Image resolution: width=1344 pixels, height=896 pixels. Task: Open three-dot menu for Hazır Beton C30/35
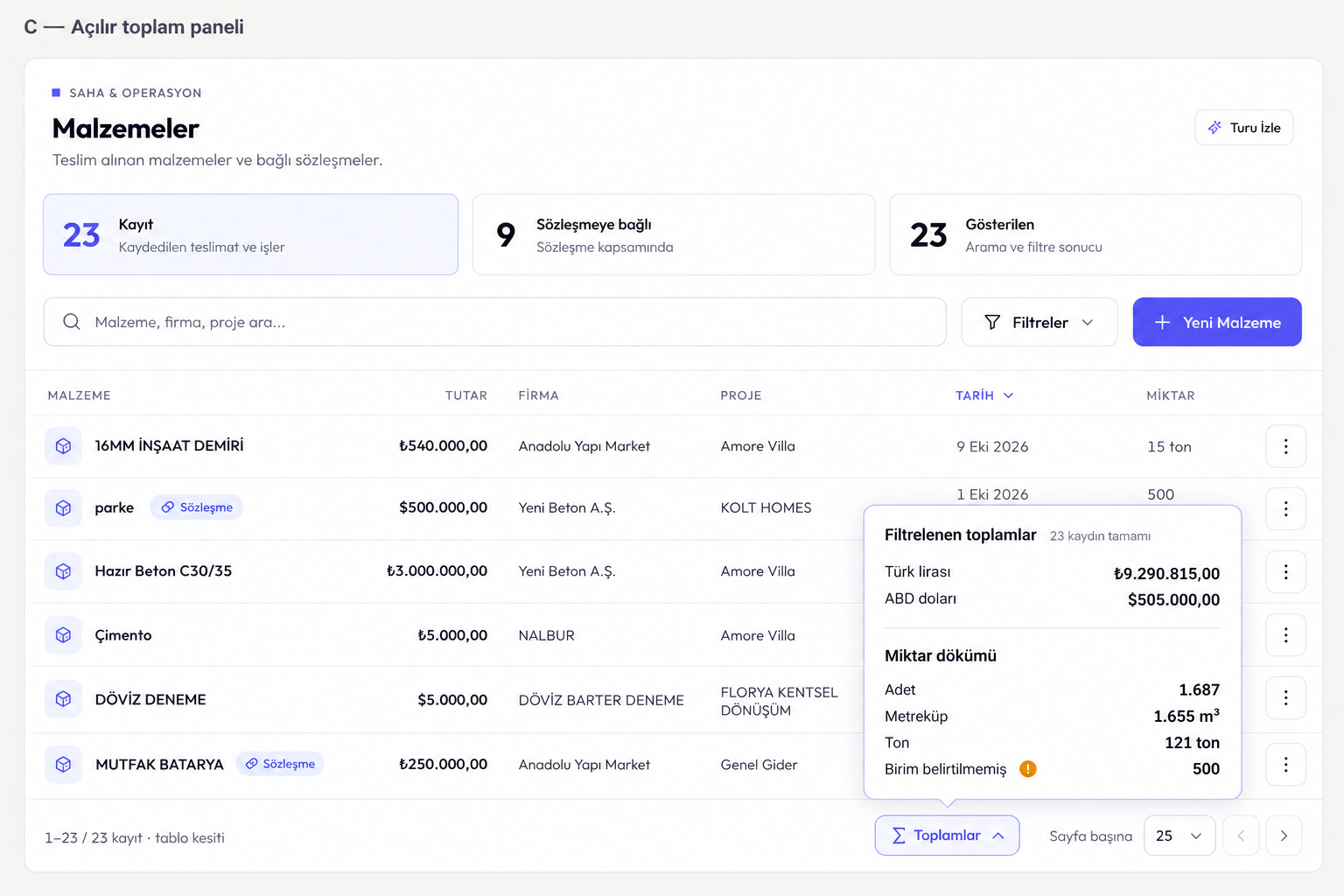click(x=1285, y=571)
